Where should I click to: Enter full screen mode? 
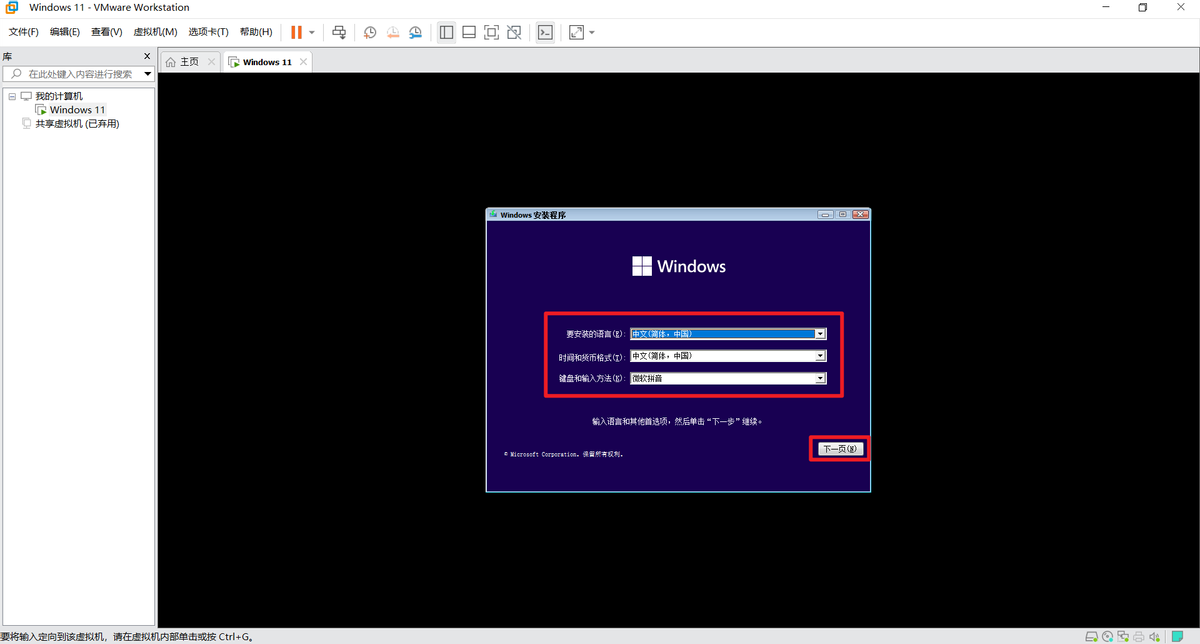(491, 32)
